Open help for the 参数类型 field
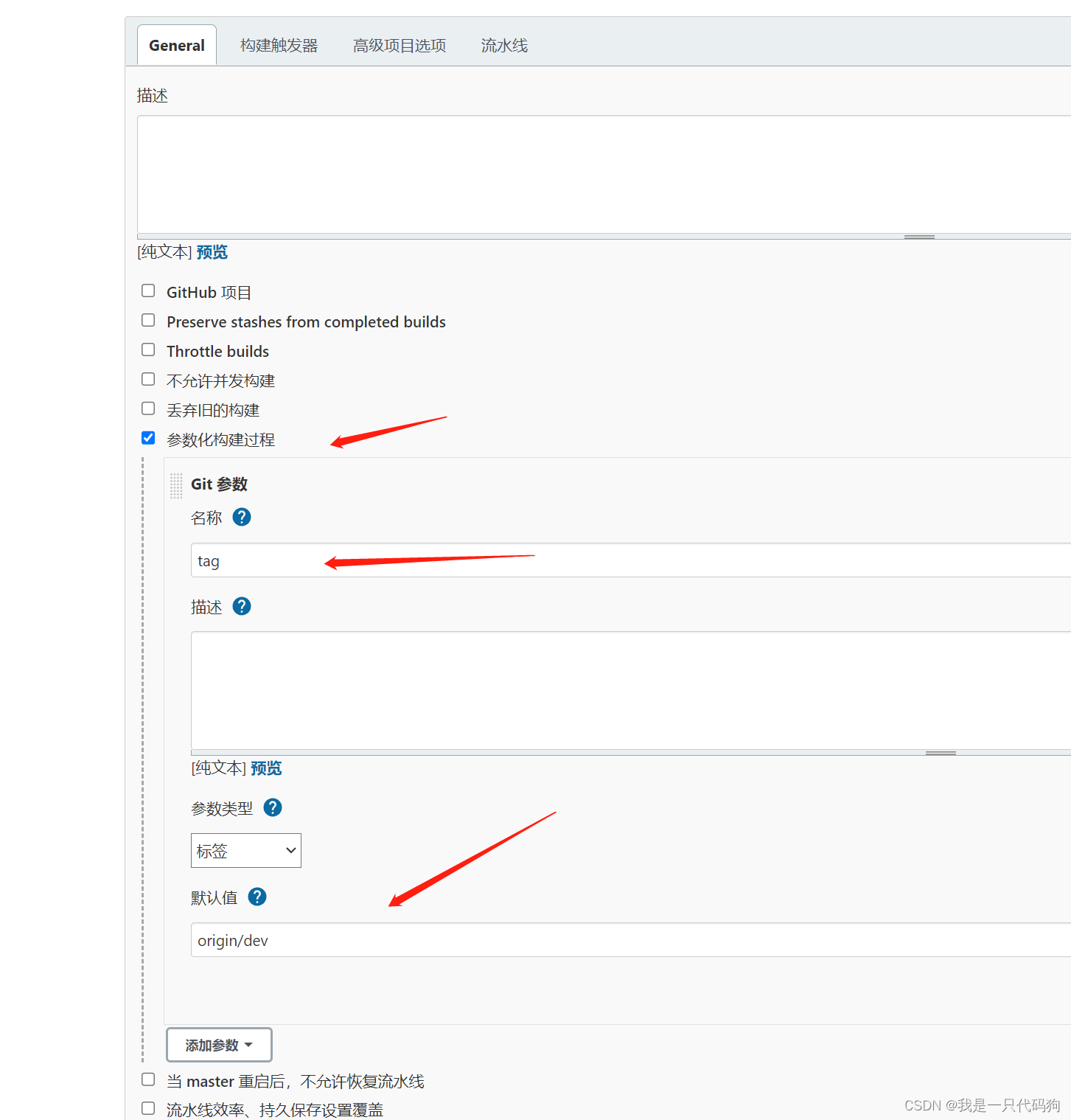 [x=271, y=807]
